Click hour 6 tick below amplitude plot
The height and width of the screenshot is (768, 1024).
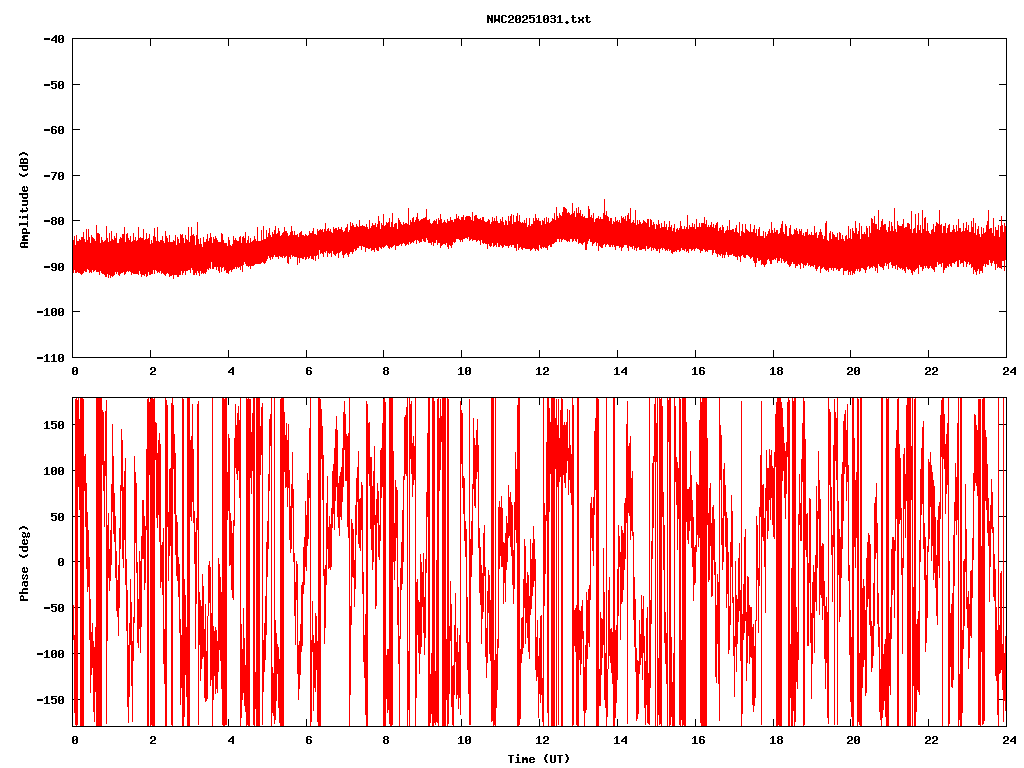[308, 371]
